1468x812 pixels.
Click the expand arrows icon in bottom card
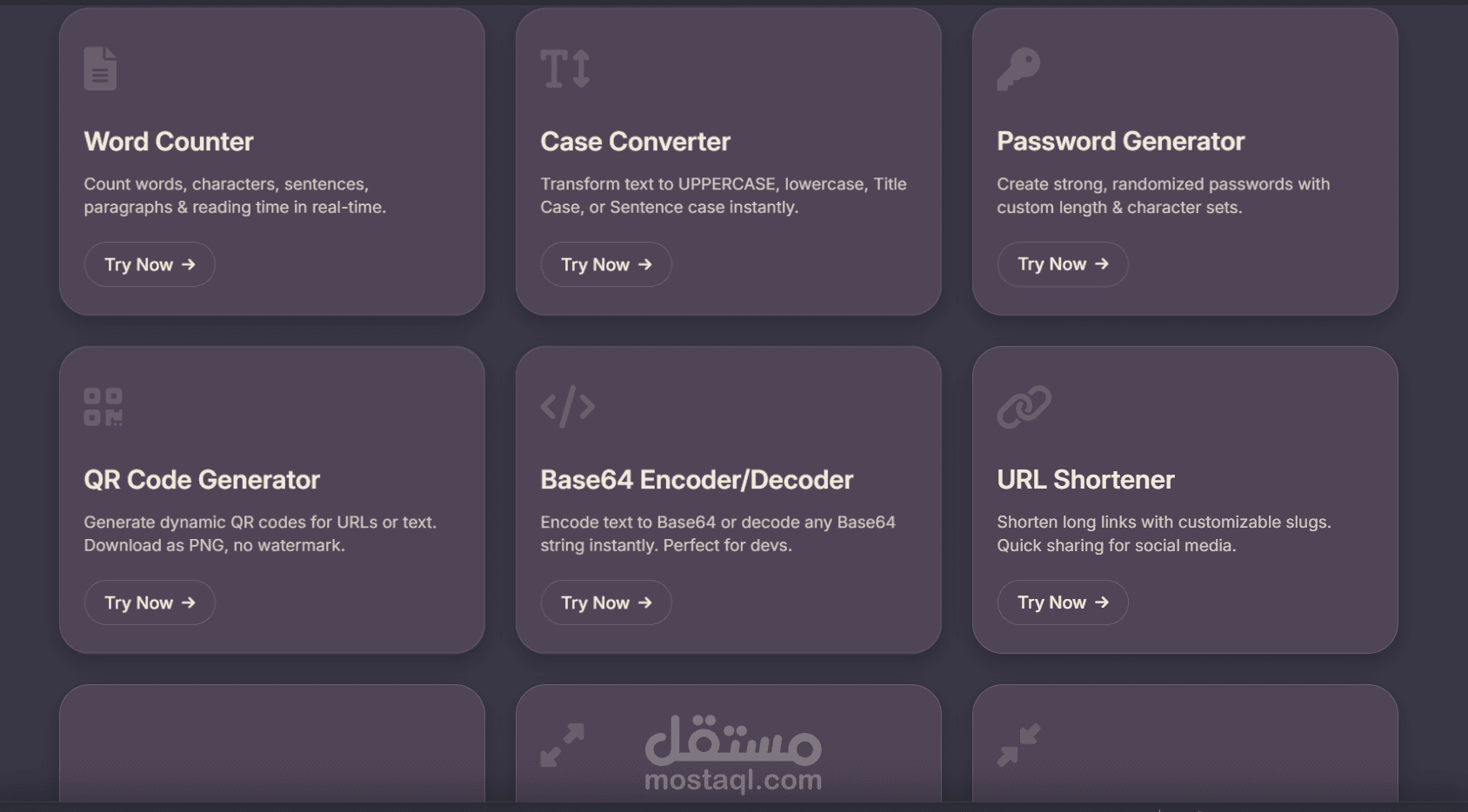(562, 745)
